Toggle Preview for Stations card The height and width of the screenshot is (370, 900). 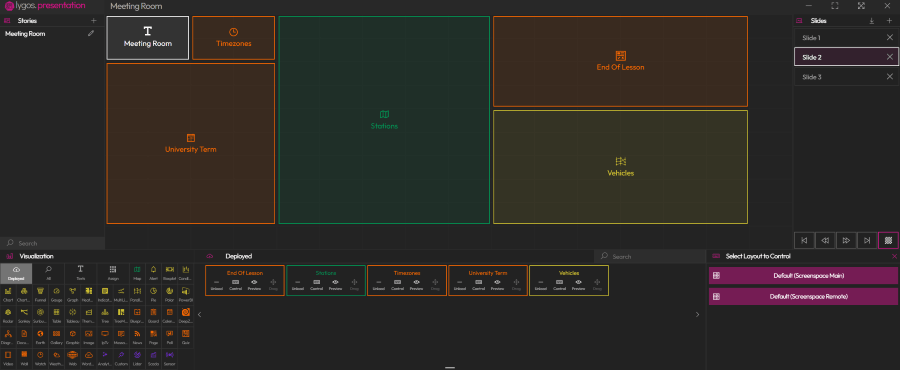(335, 285)
